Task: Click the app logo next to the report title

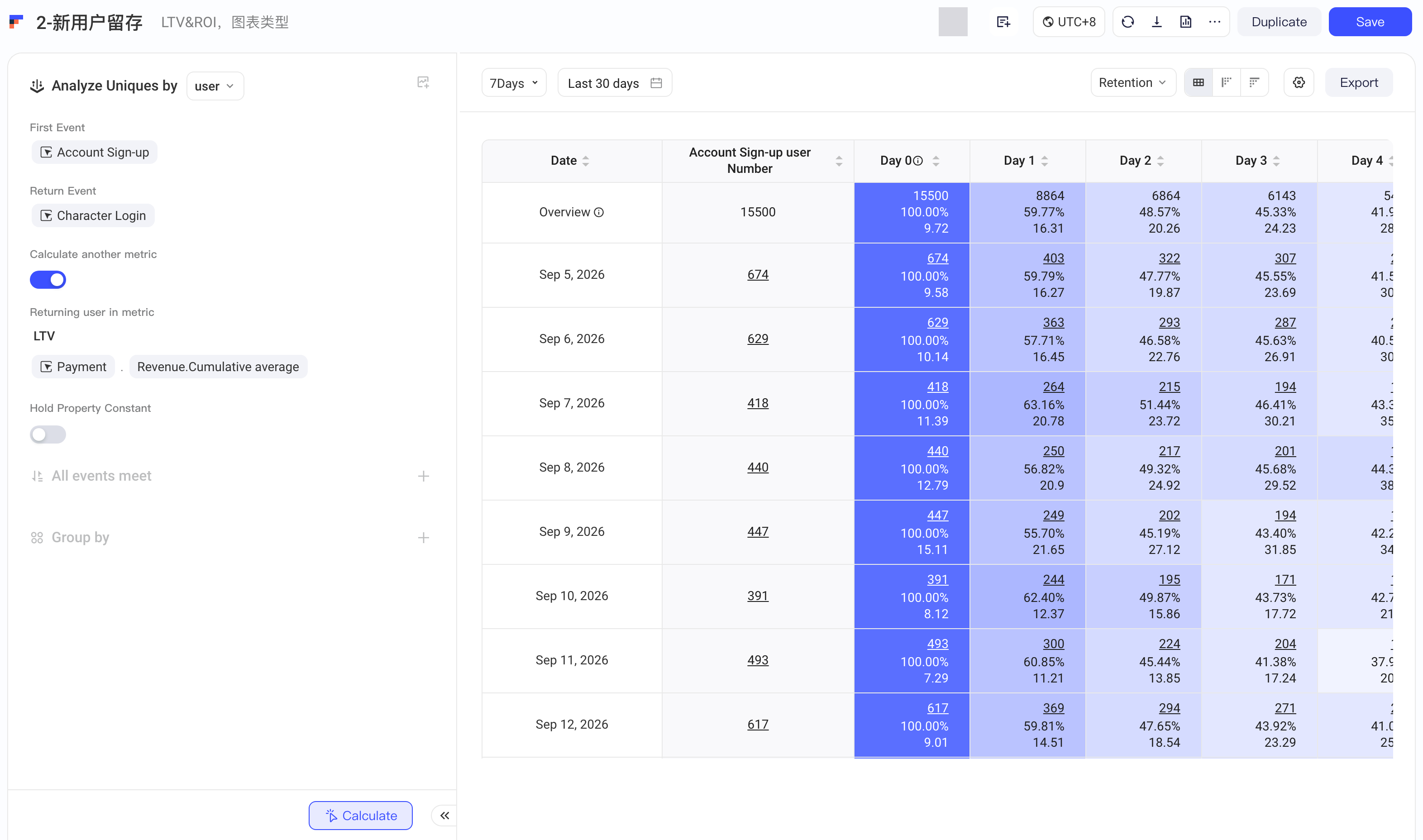Action: [16, 22]
